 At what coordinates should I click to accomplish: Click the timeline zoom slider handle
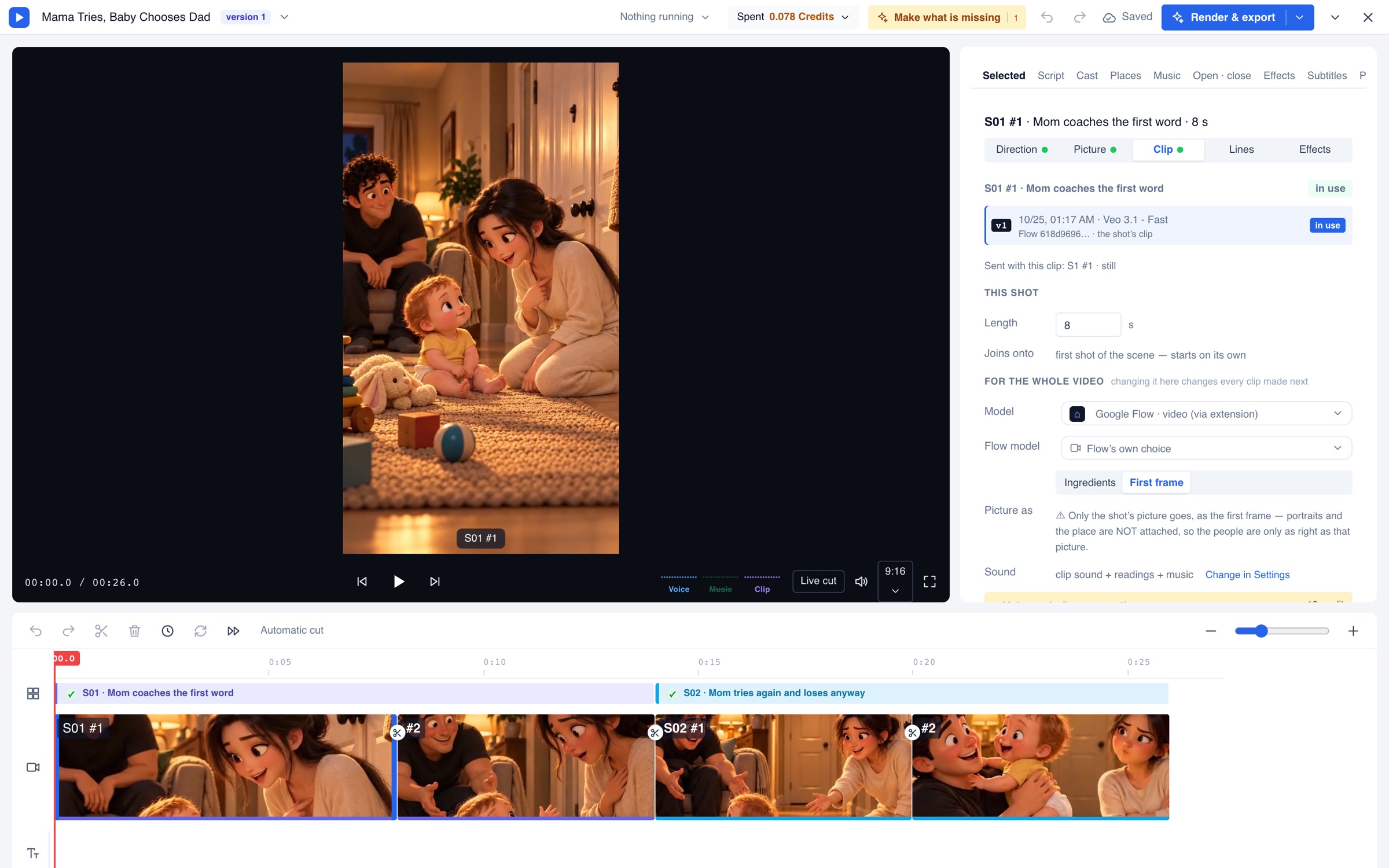(x=1261, y=631)
